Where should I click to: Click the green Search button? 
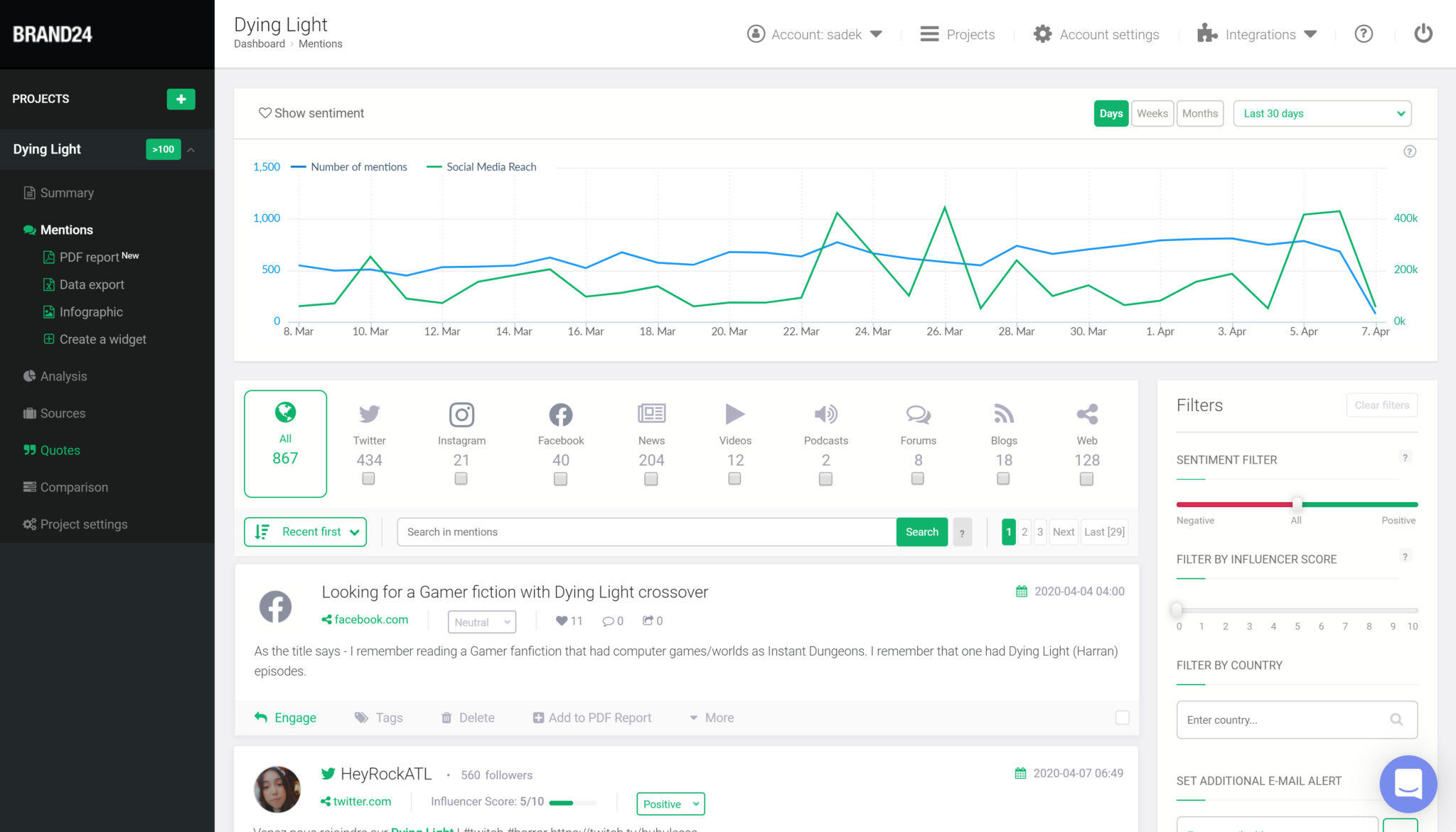click(x=921, y=532)
